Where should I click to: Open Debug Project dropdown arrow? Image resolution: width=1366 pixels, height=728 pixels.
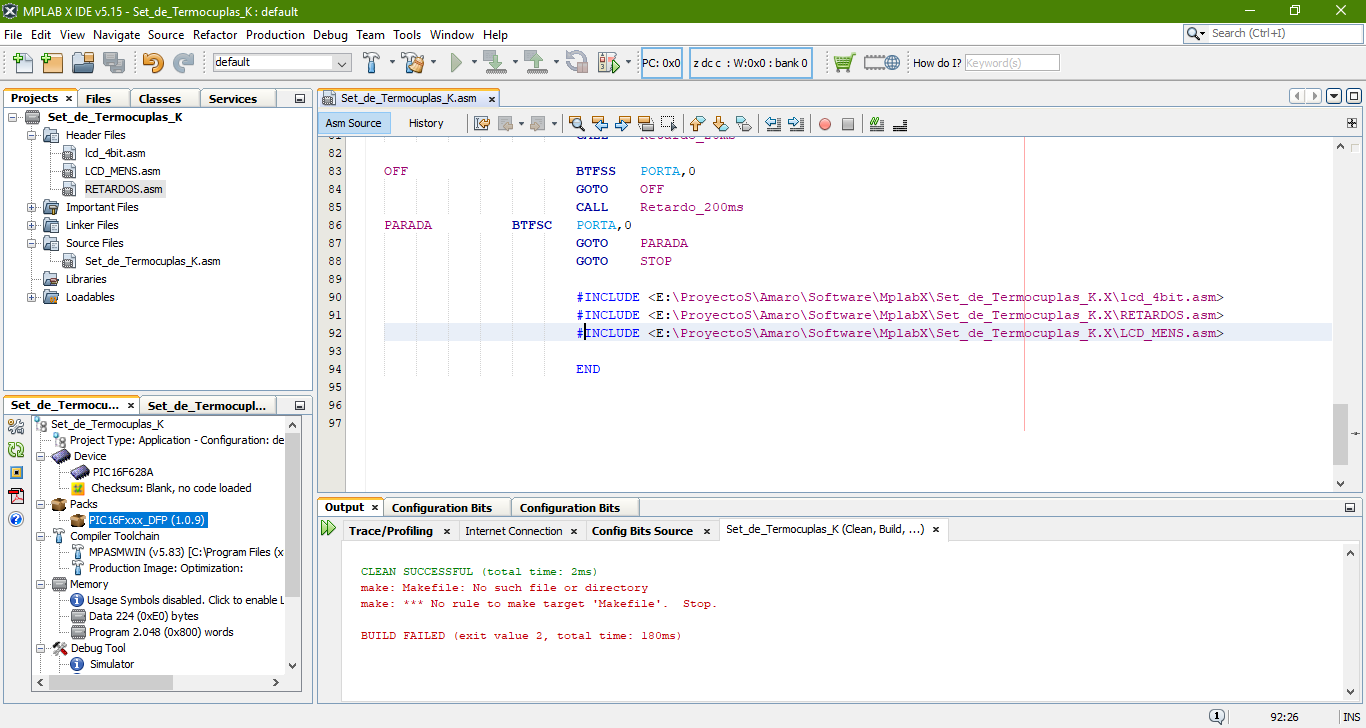click(x=628, y=62)
